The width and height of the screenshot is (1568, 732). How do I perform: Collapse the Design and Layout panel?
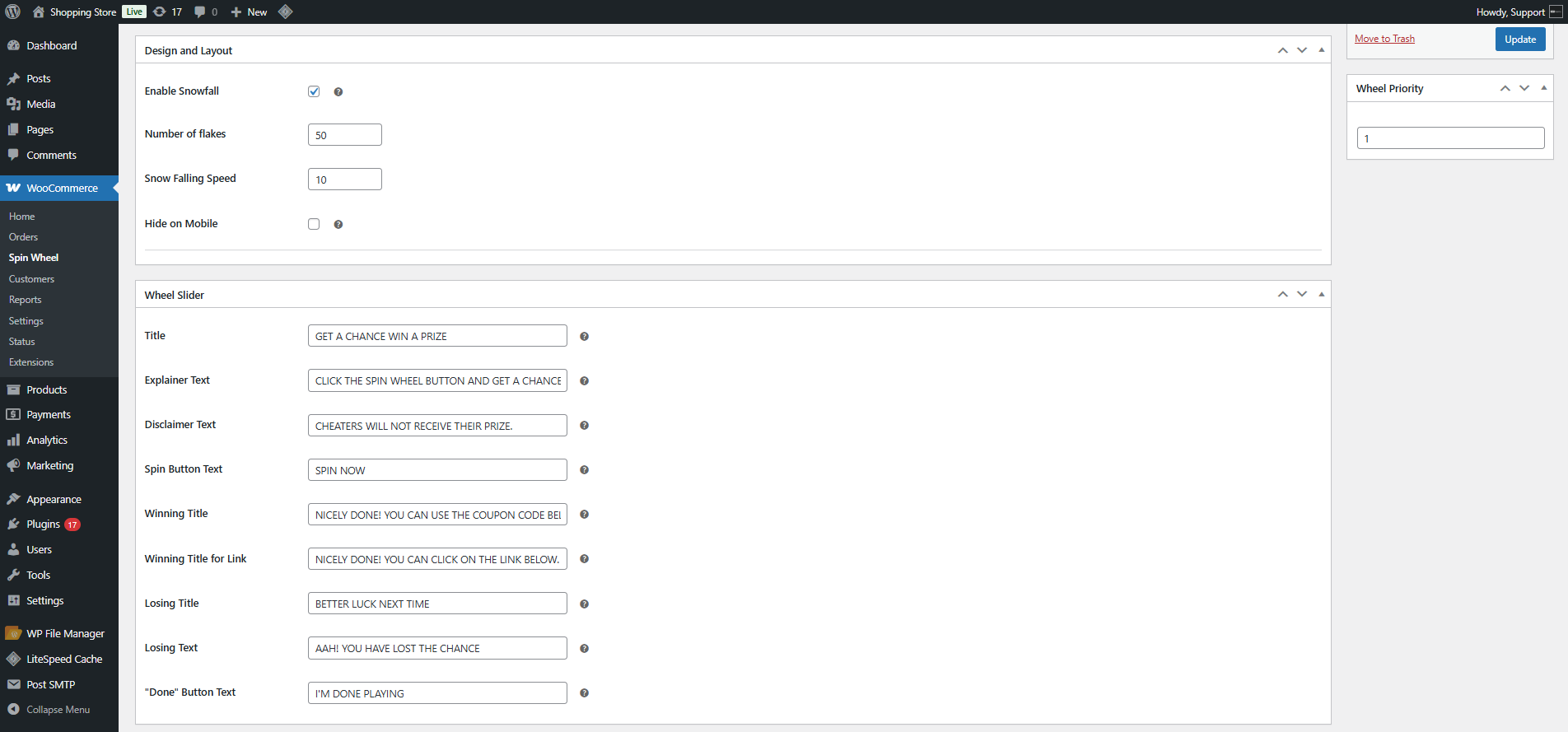pyautogui.click(x=1321, y=50)
